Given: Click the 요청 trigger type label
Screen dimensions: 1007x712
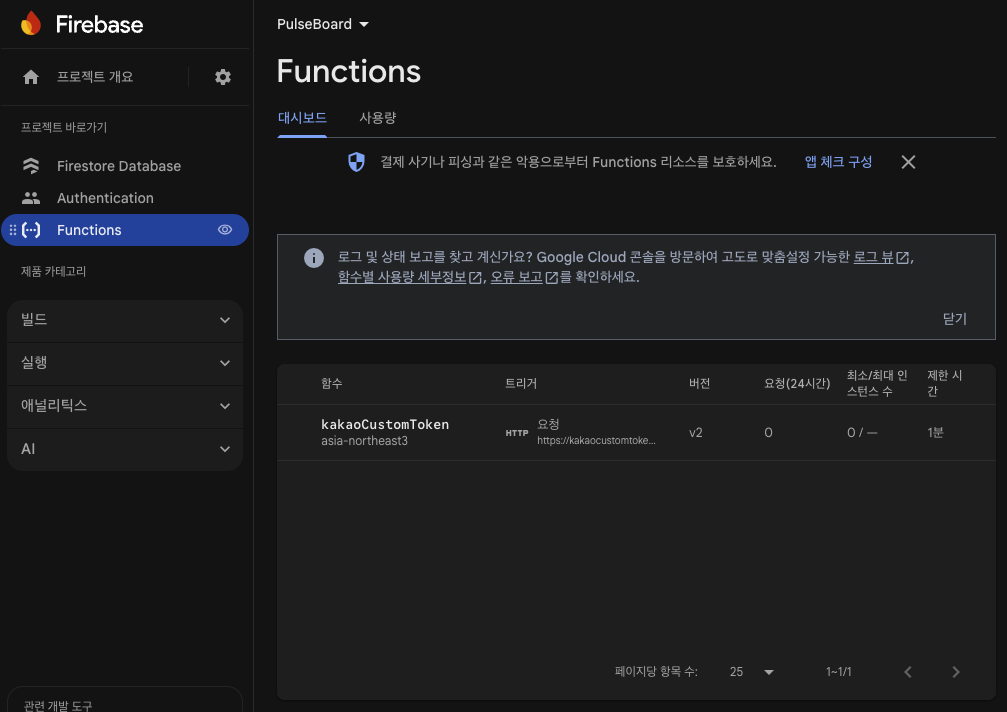Looking at the screenshot, I should (x=548, y=424).
